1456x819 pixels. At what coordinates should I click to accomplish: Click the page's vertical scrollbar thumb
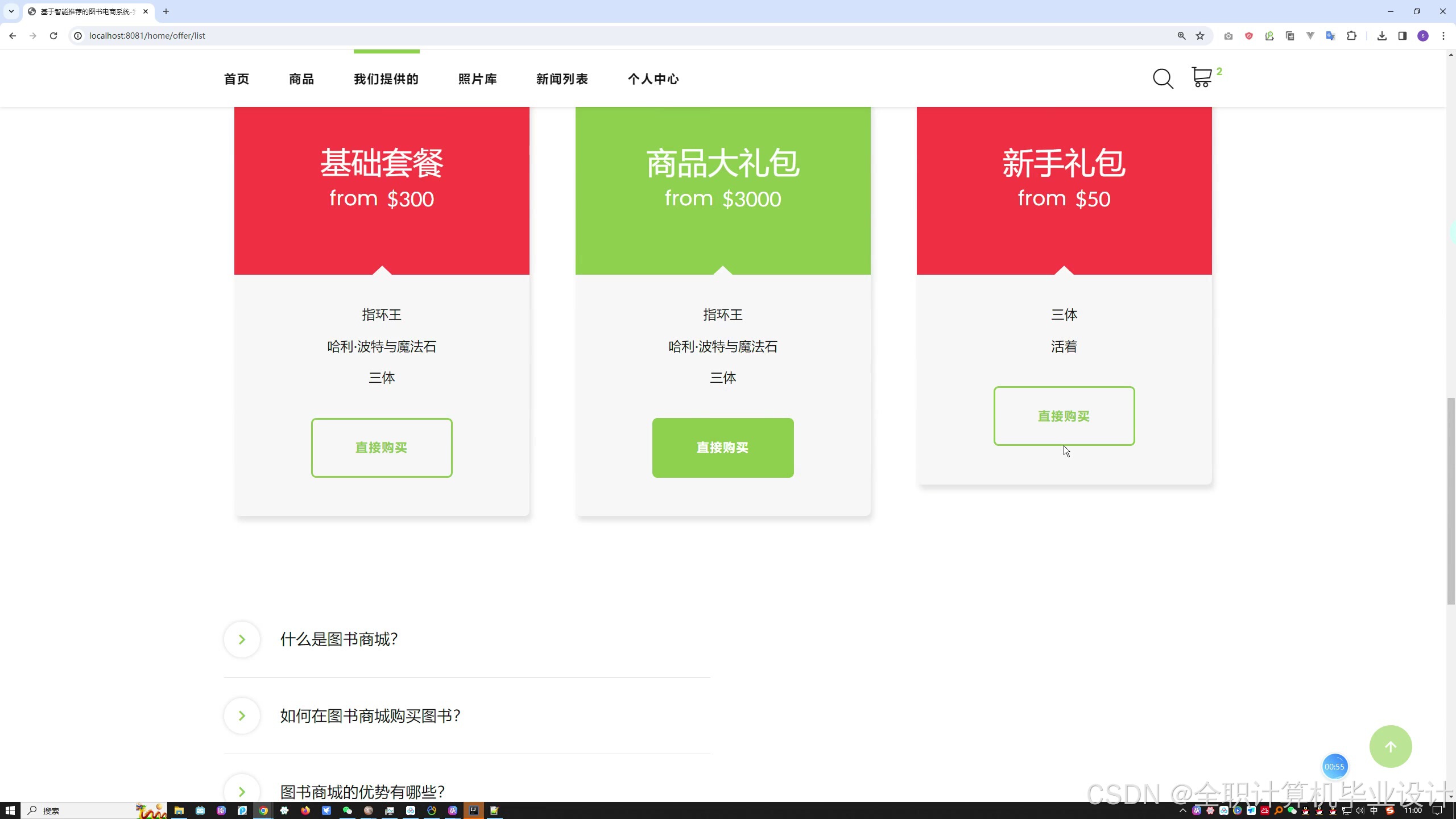[1450, 500]
